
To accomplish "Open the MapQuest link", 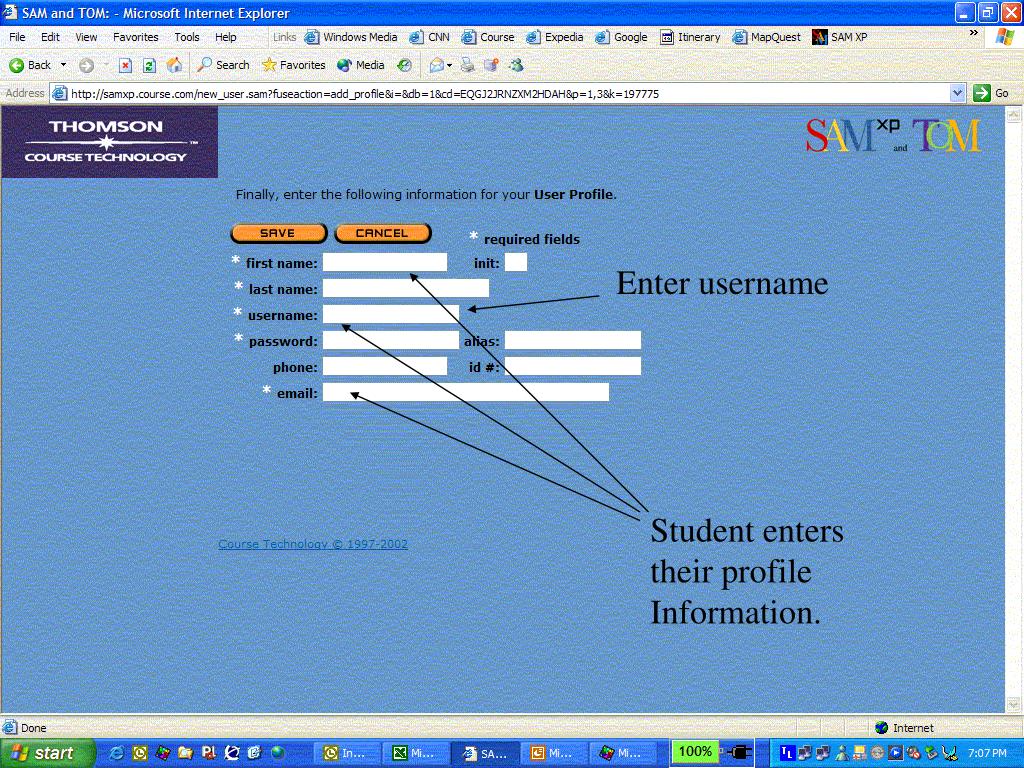I will [767, 37].
